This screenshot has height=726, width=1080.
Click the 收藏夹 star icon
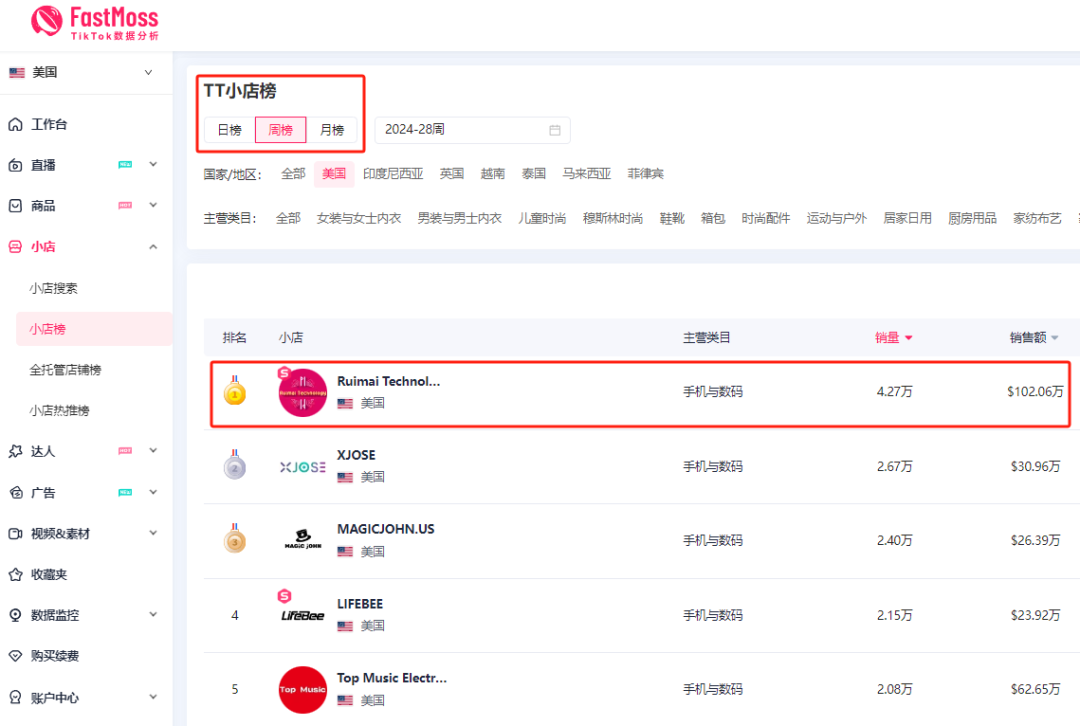[x=15, y=574]
